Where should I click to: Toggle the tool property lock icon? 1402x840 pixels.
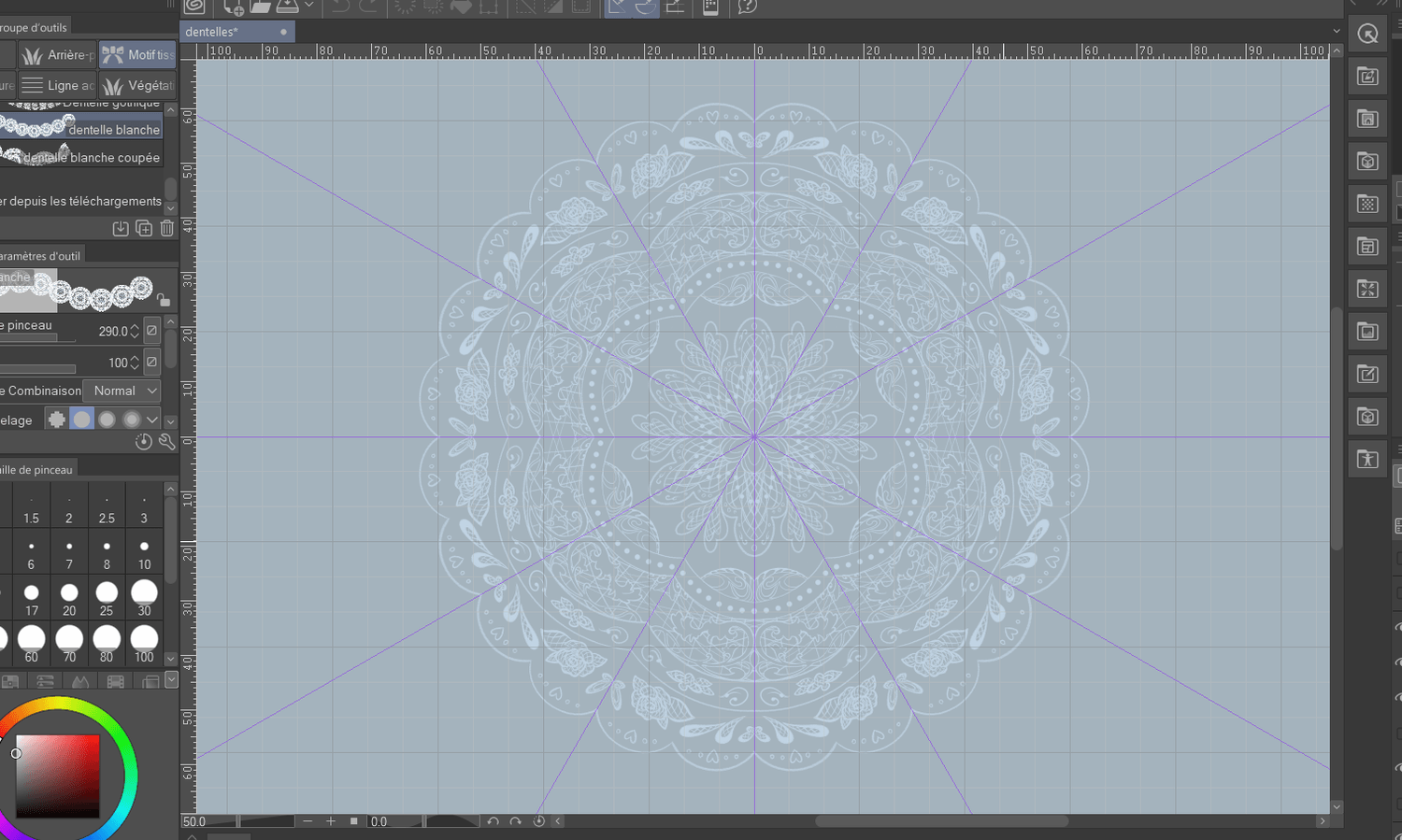[164, 300]
